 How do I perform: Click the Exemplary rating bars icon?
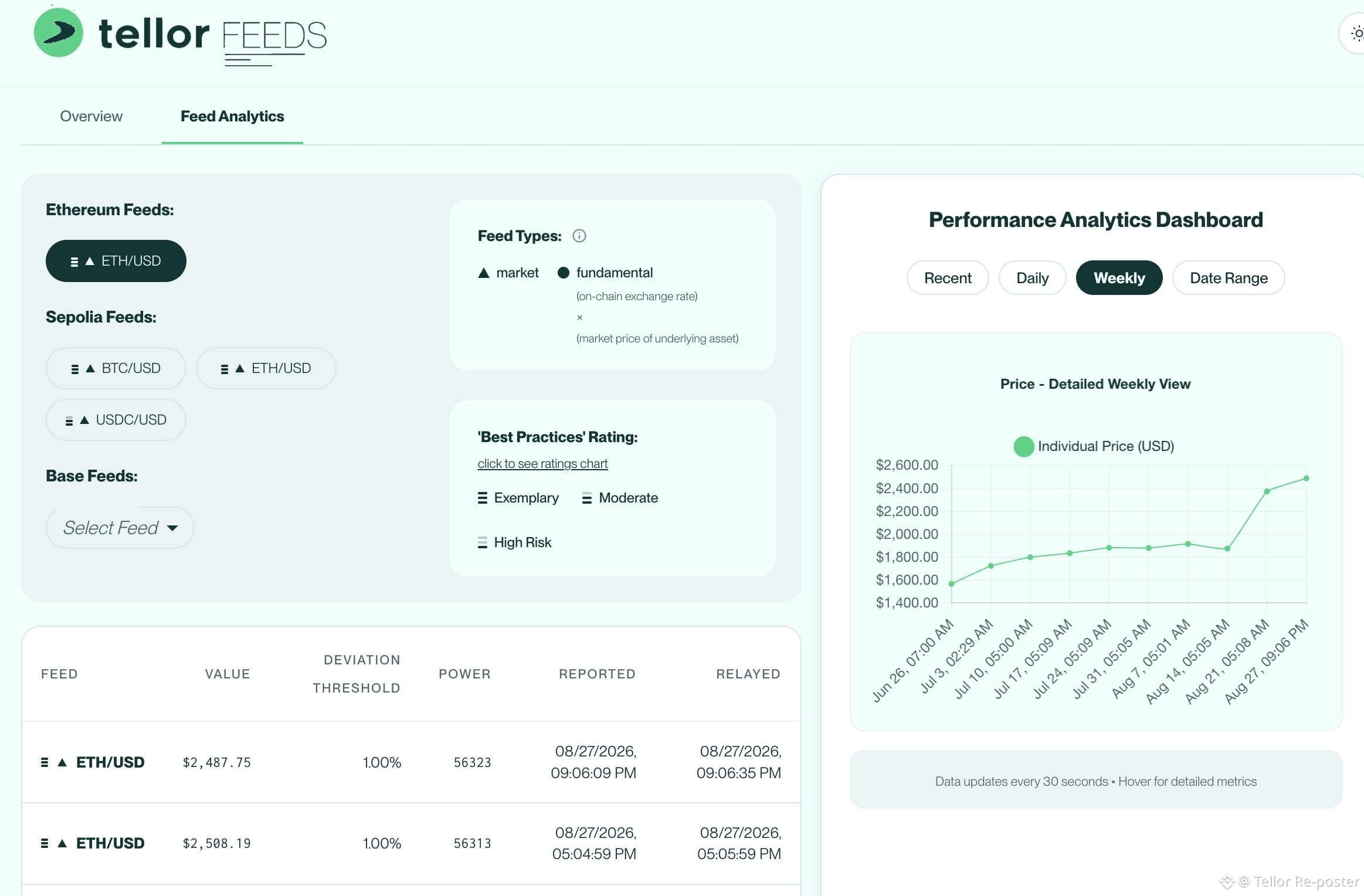click(483, 498)
